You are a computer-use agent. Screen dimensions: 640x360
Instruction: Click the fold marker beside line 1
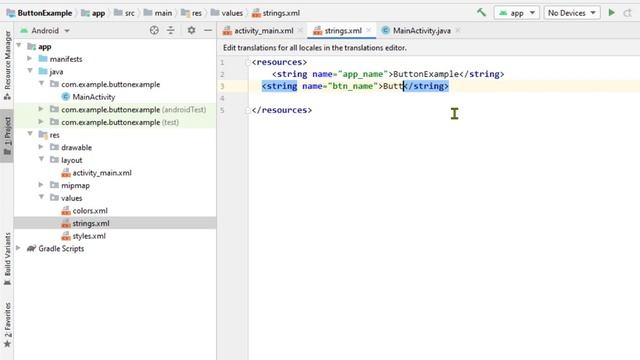[247, 62]
